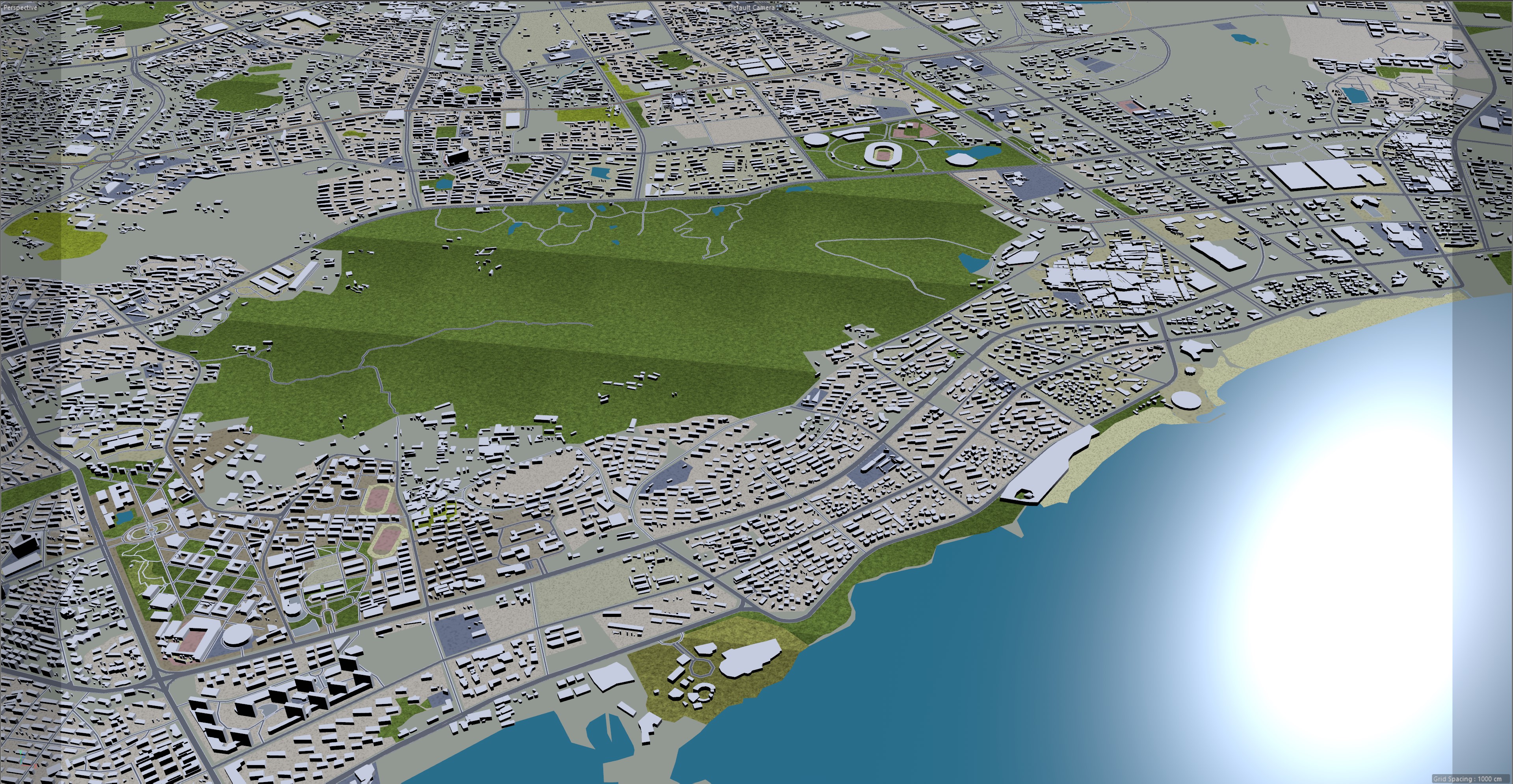This screenshot has height=784, width=1513.
Task: Select the upper red running track
Action: 378,499
